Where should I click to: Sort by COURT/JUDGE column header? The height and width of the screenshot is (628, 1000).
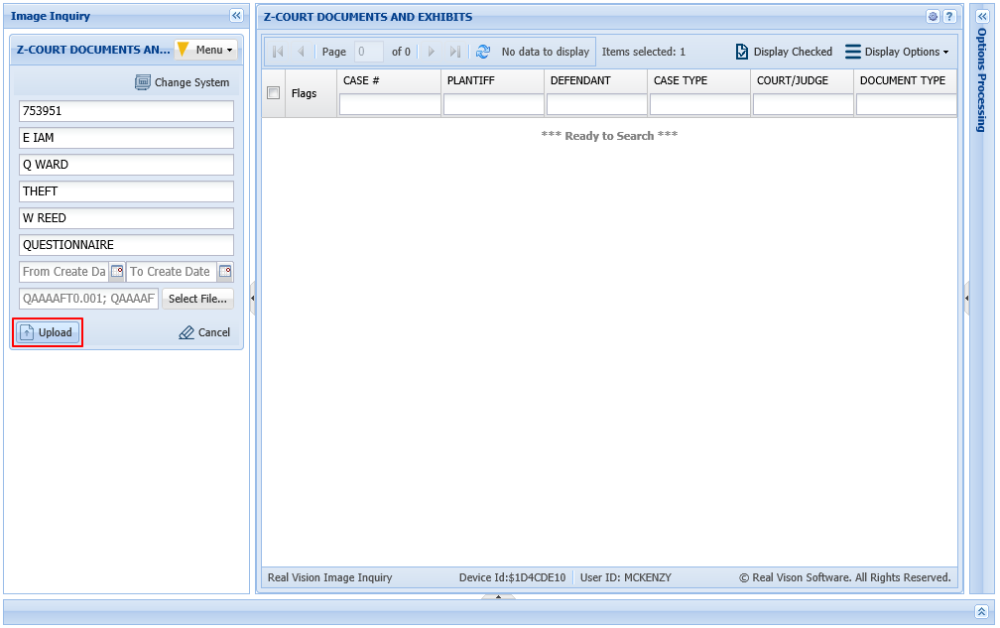(802, 81)
